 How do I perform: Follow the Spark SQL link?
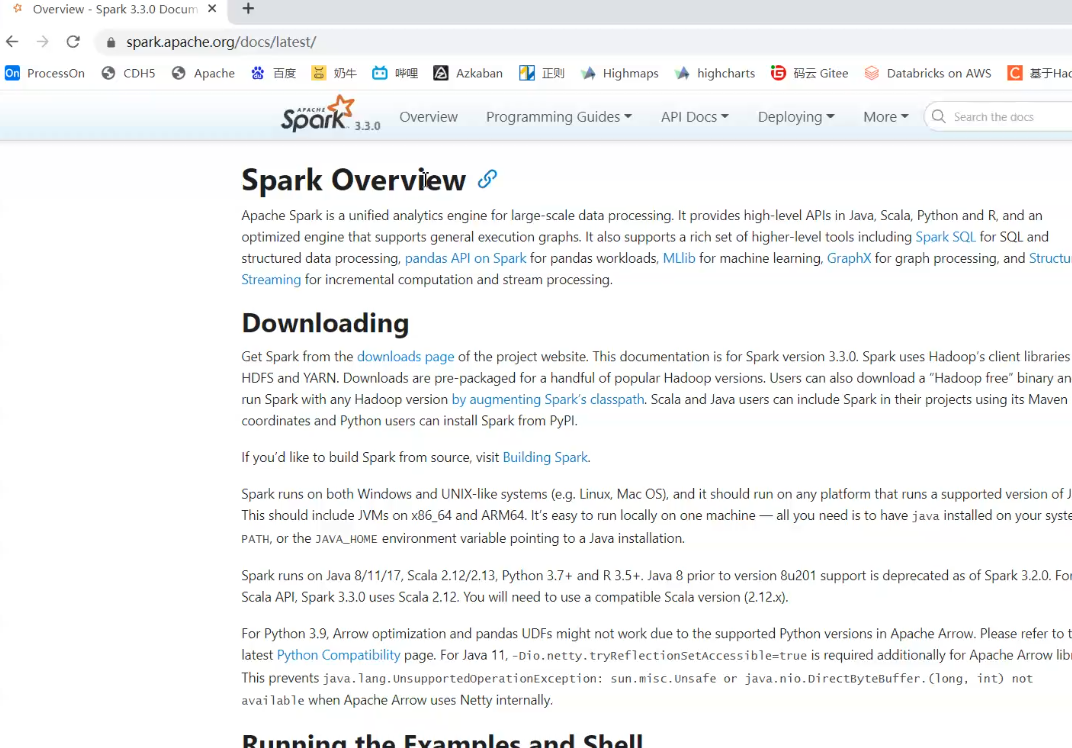946,237
